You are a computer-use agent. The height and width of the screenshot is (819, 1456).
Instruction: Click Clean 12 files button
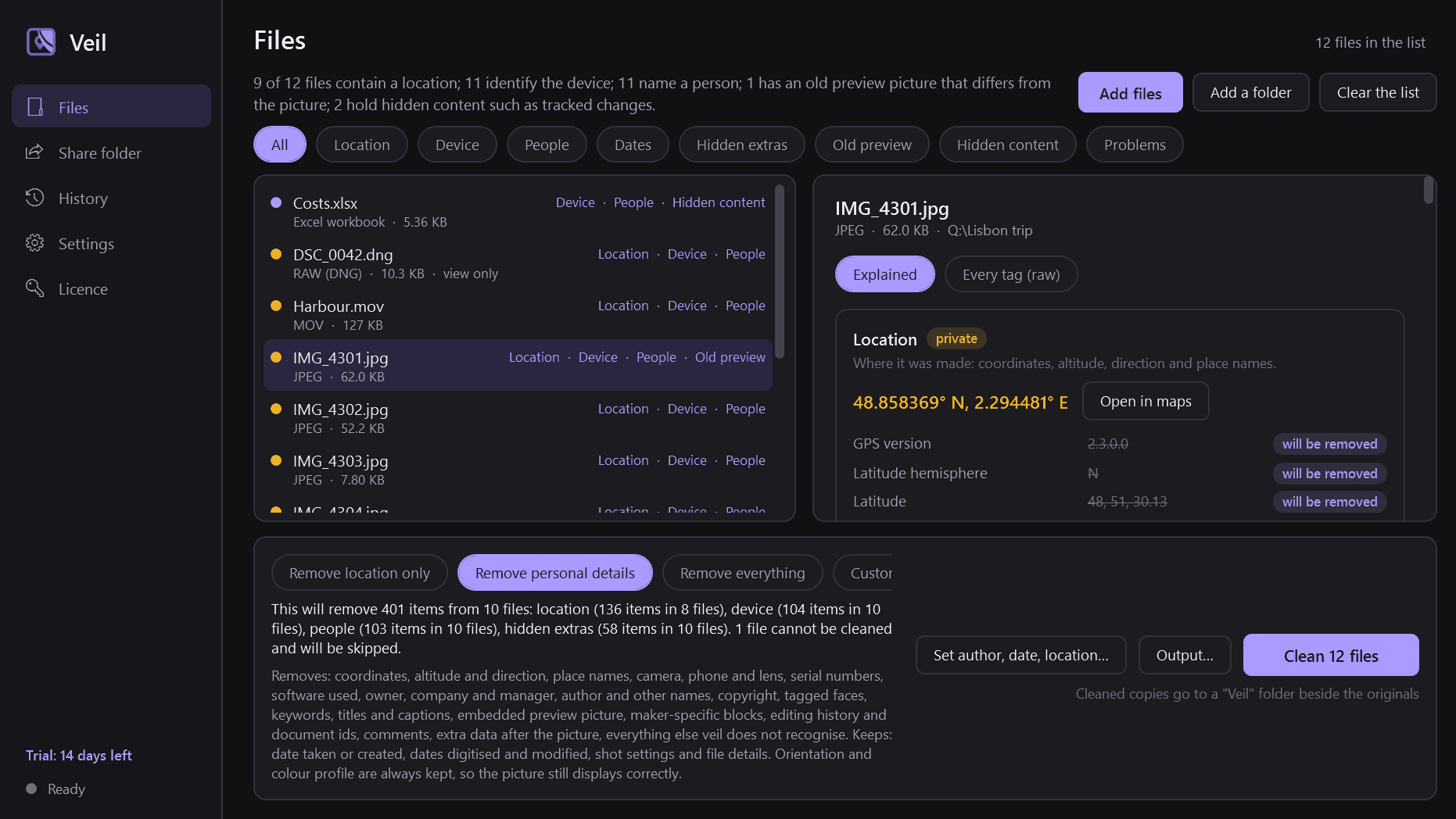1331,655
